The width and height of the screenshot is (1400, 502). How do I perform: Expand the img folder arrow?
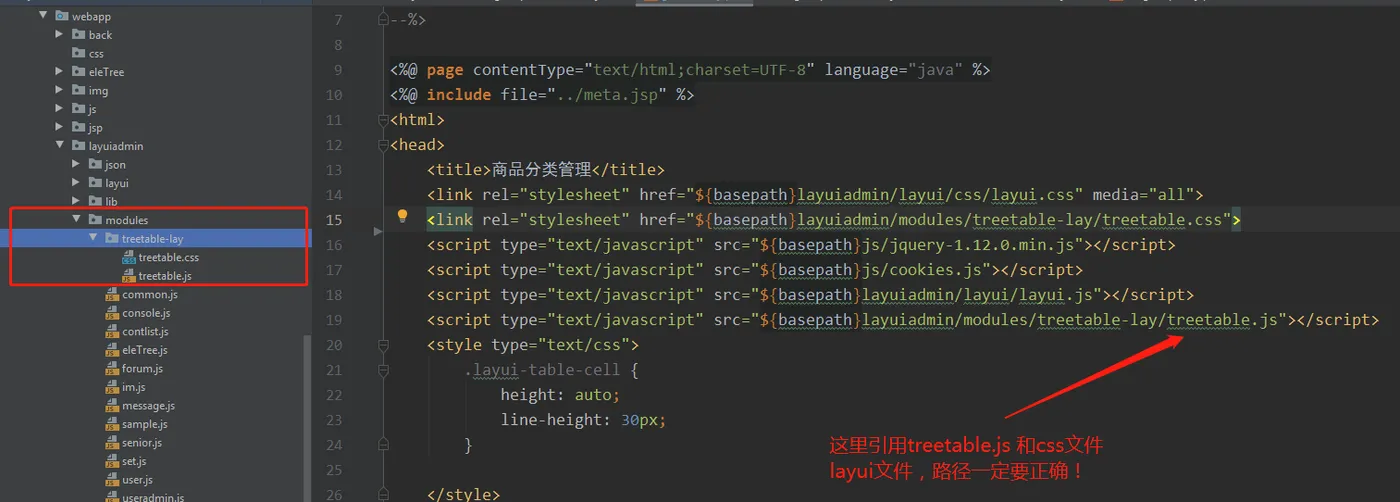point(59,90)
